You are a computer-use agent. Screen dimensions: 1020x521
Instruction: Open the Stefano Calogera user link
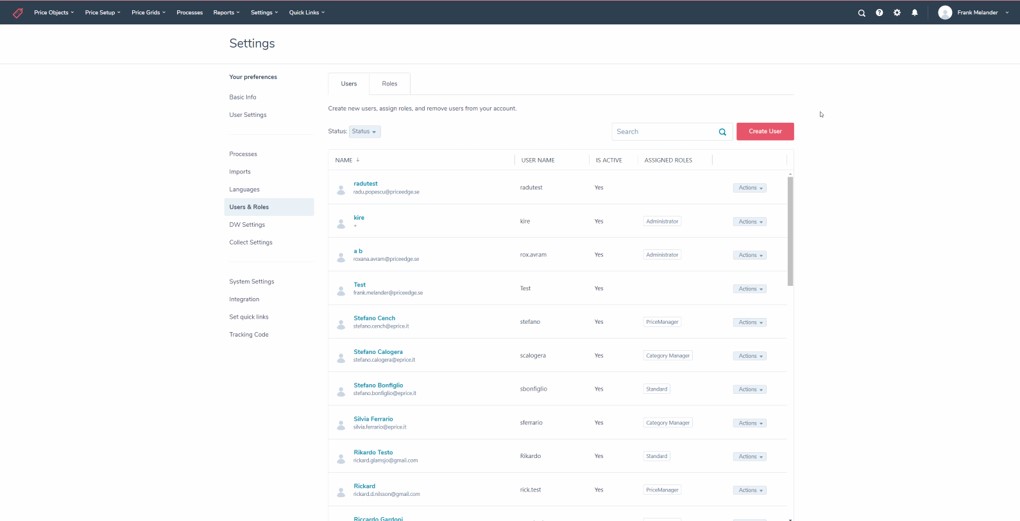point(378,352)
